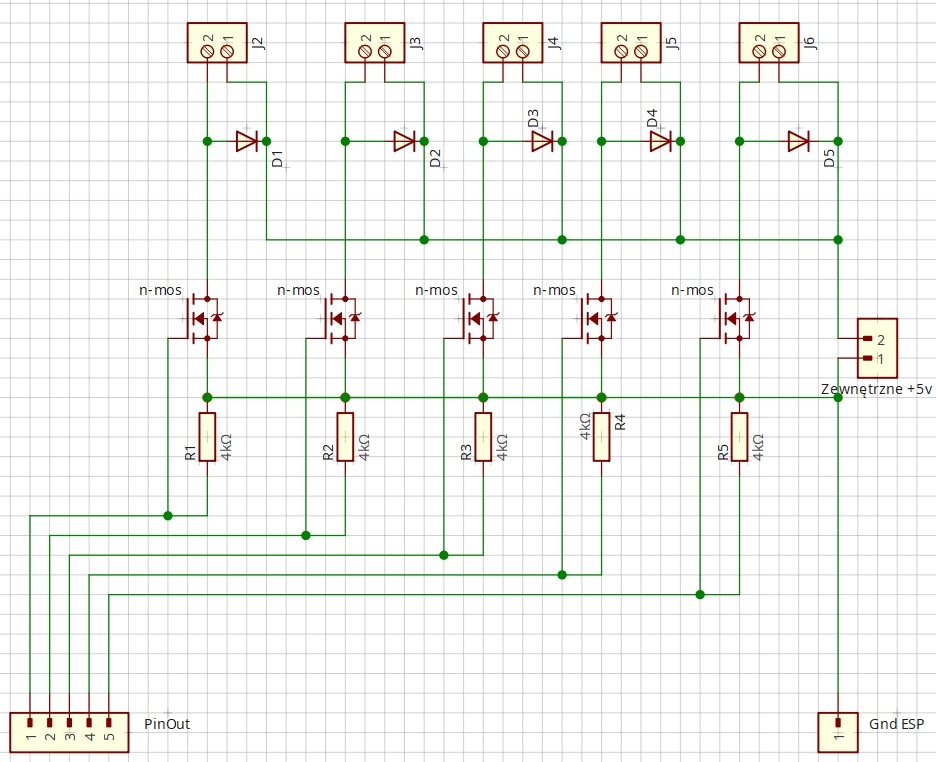Click pin 1 of the PinOut connector
The height and width of the screenshot is (762, 936).
30,722
